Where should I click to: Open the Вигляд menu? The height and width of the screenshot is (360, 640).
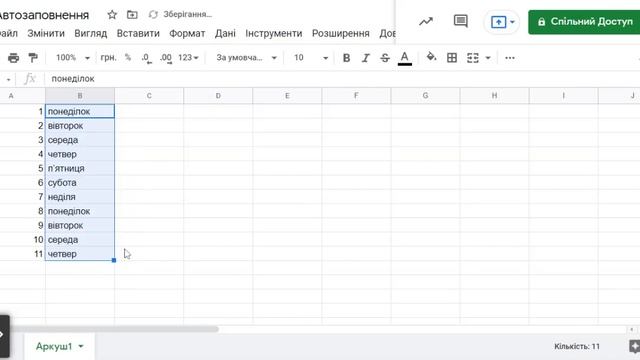[91, 33]
